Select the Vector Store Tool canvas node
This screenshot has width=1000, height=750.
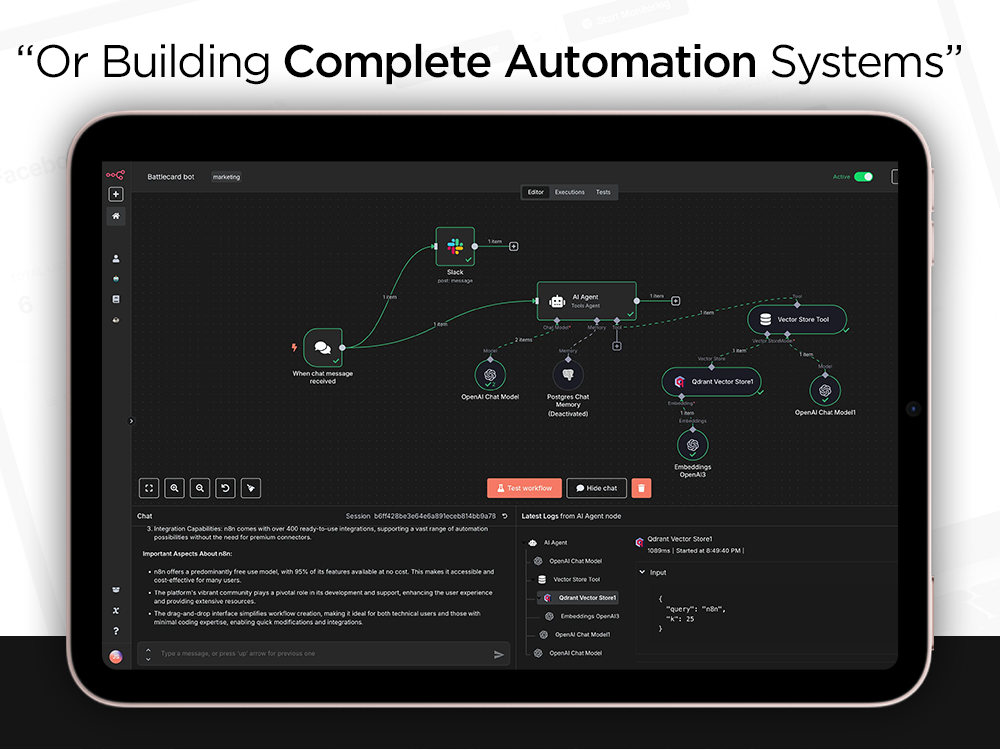click(x=797, y=320)
